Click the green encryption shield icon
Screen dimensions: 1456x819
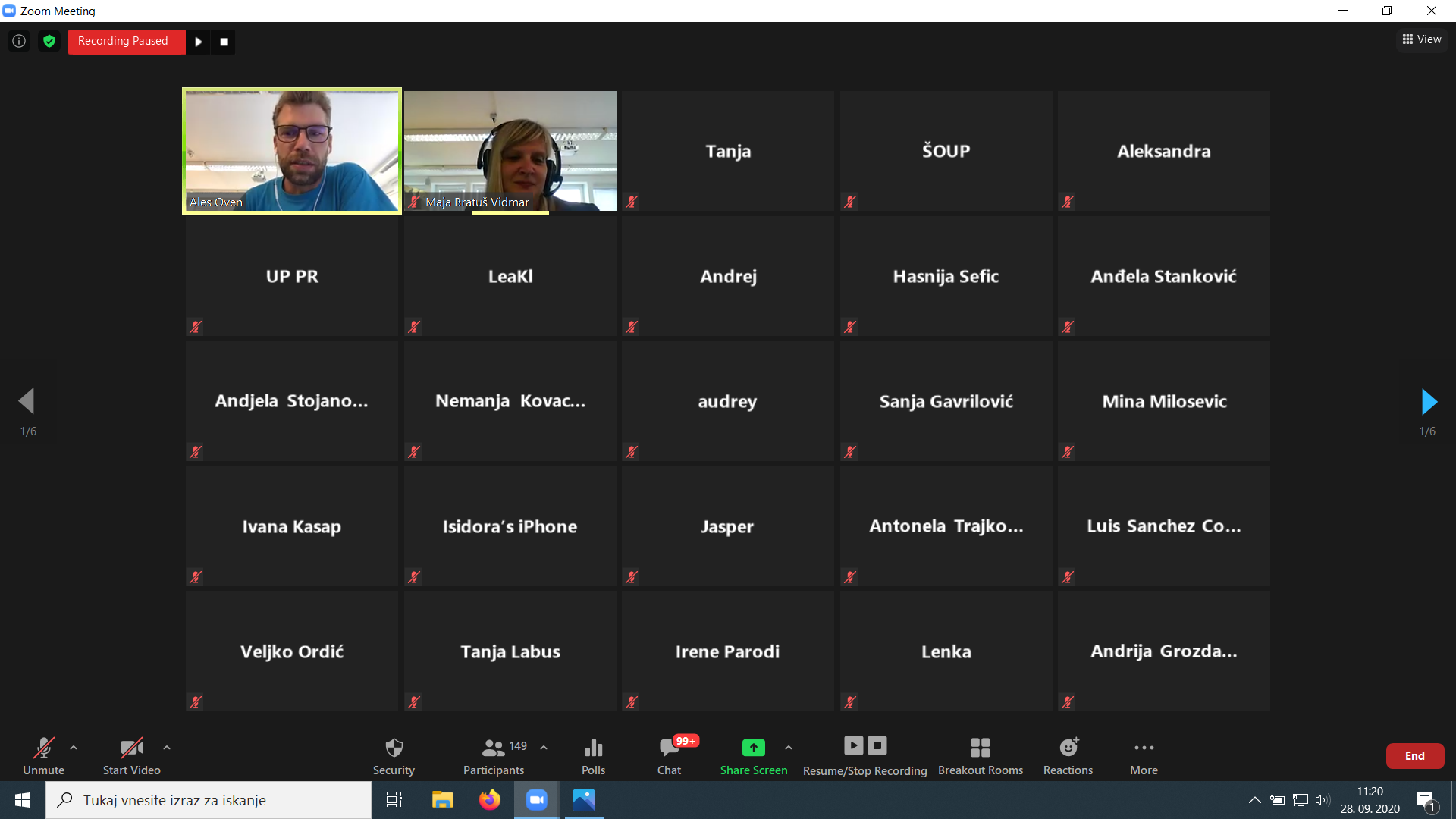click(x=49, y=42)
